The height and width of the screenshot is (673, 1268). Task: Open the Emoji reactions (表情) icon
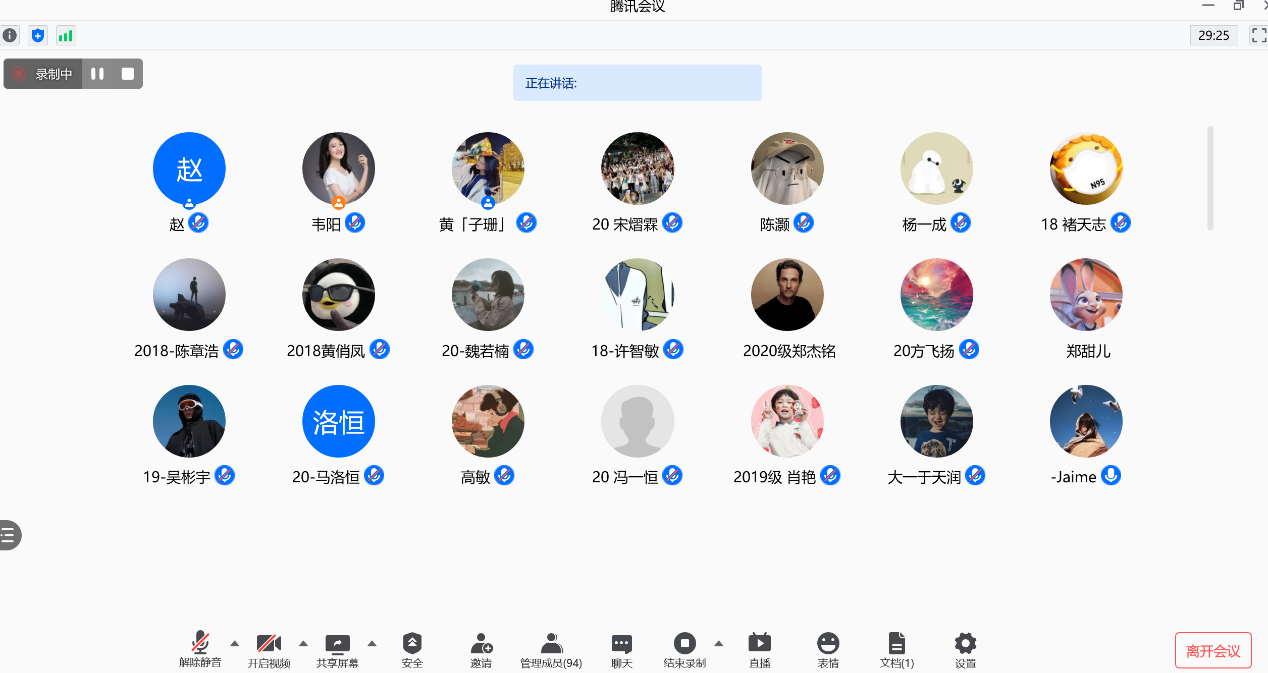[828, 648]
